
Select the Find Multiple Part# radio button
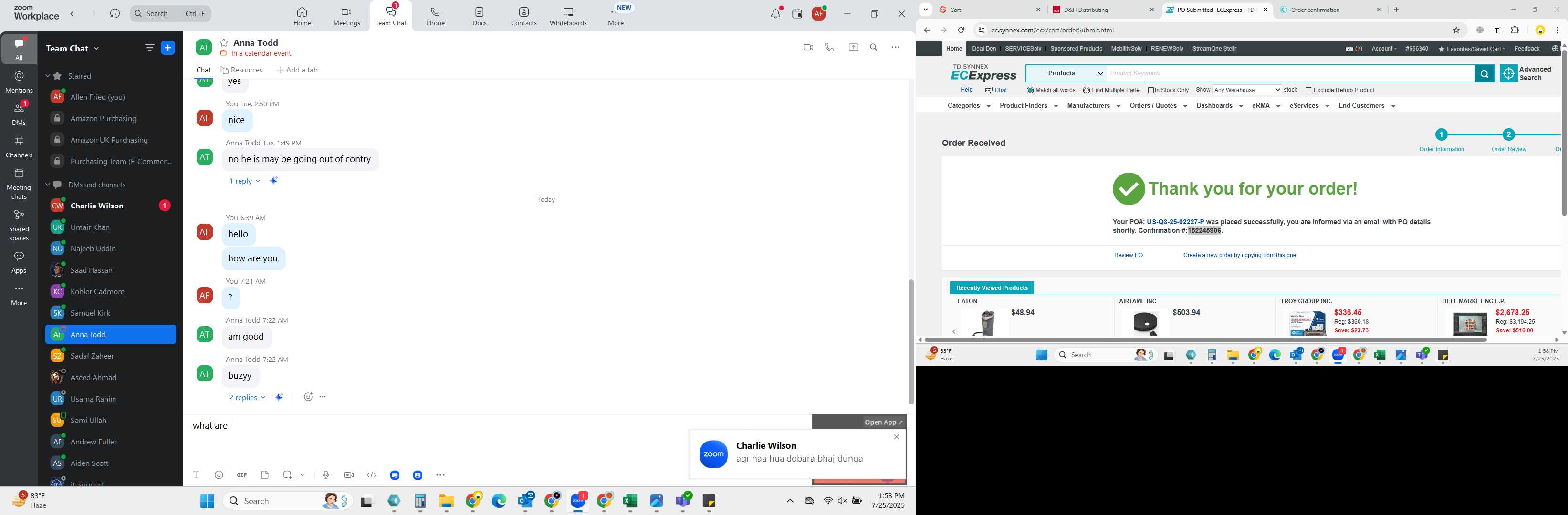(1087, 90)
